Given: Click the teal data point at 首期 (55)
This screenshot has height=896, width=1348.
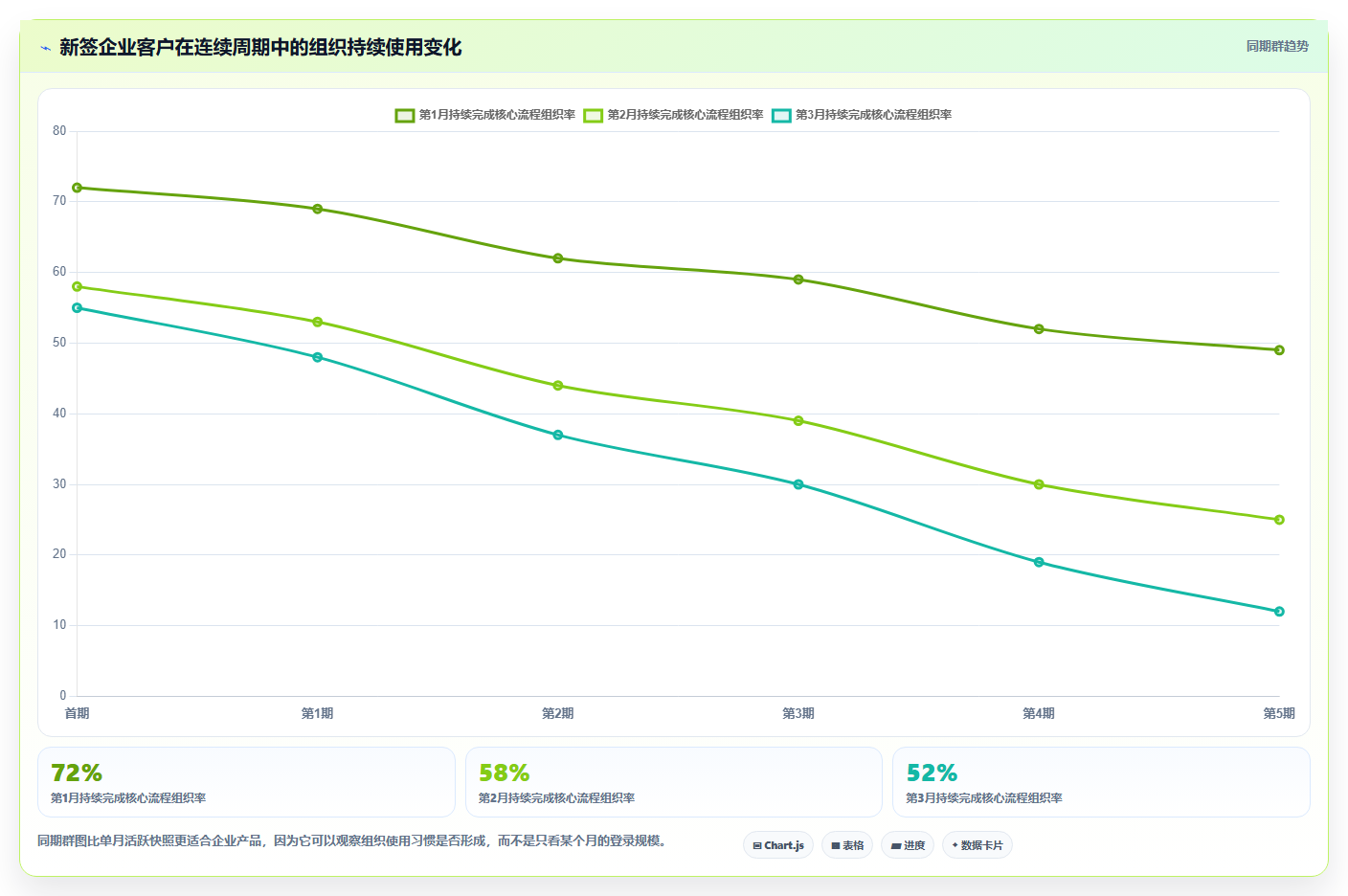Looking at the screenshot, I should (x=78, y=308).
